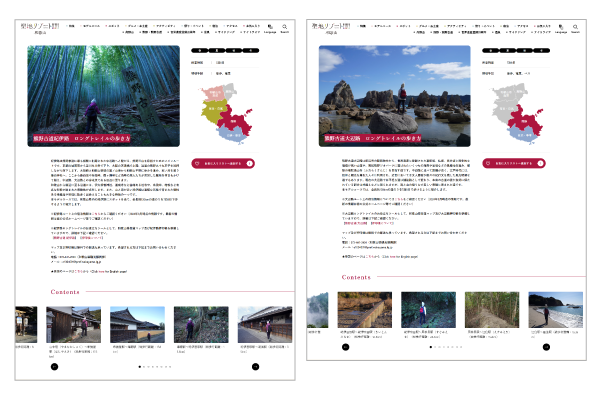Click previous arrow in left Contents carousel
Viewport: 600px width, 400px height.
click(54, 367)
